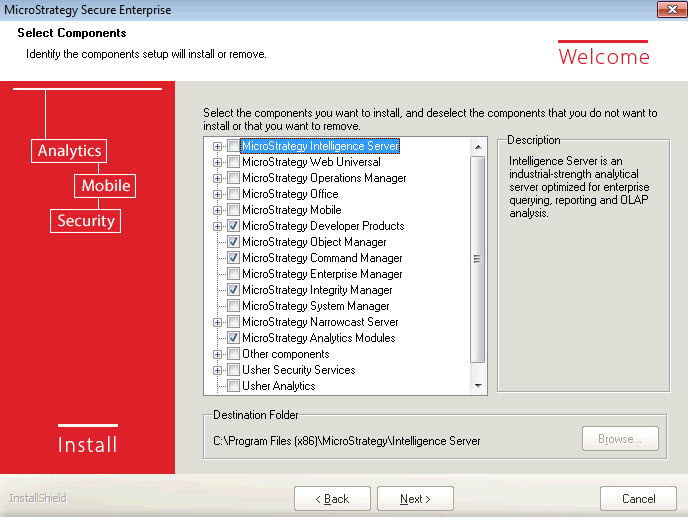Screen dimensions: 688x517
Task: Expand the MicroStrategy Mobile node
Action: point(217,210)
